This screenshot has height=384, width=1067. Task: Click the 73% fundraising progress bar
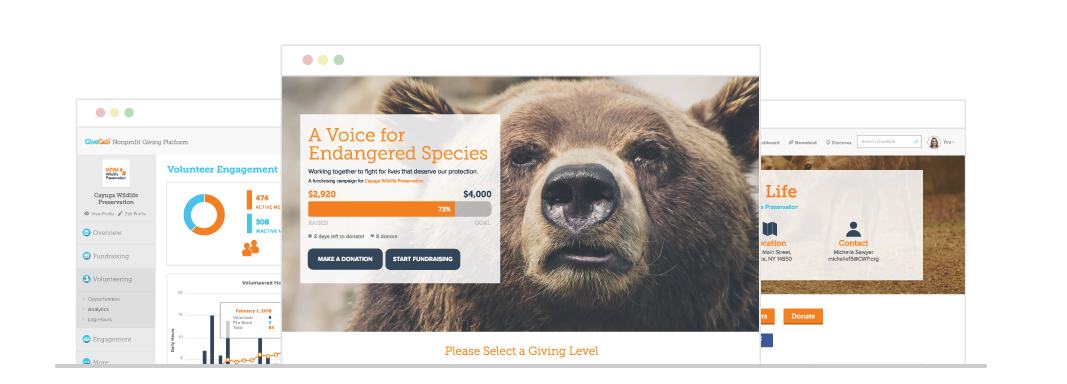[x=399, y=209]
